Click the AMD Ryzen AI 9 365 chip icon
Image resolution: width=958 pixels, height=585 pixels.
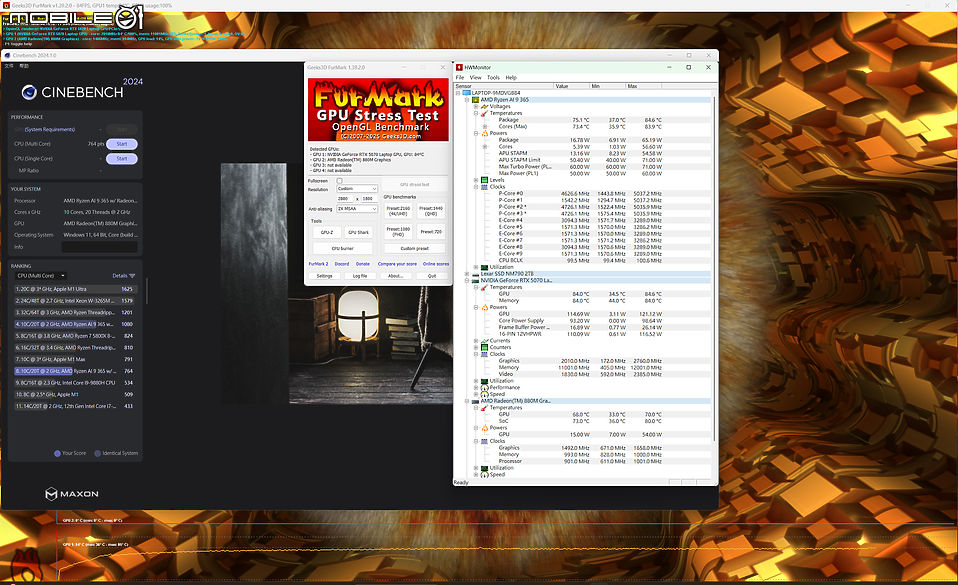[475, 100]
